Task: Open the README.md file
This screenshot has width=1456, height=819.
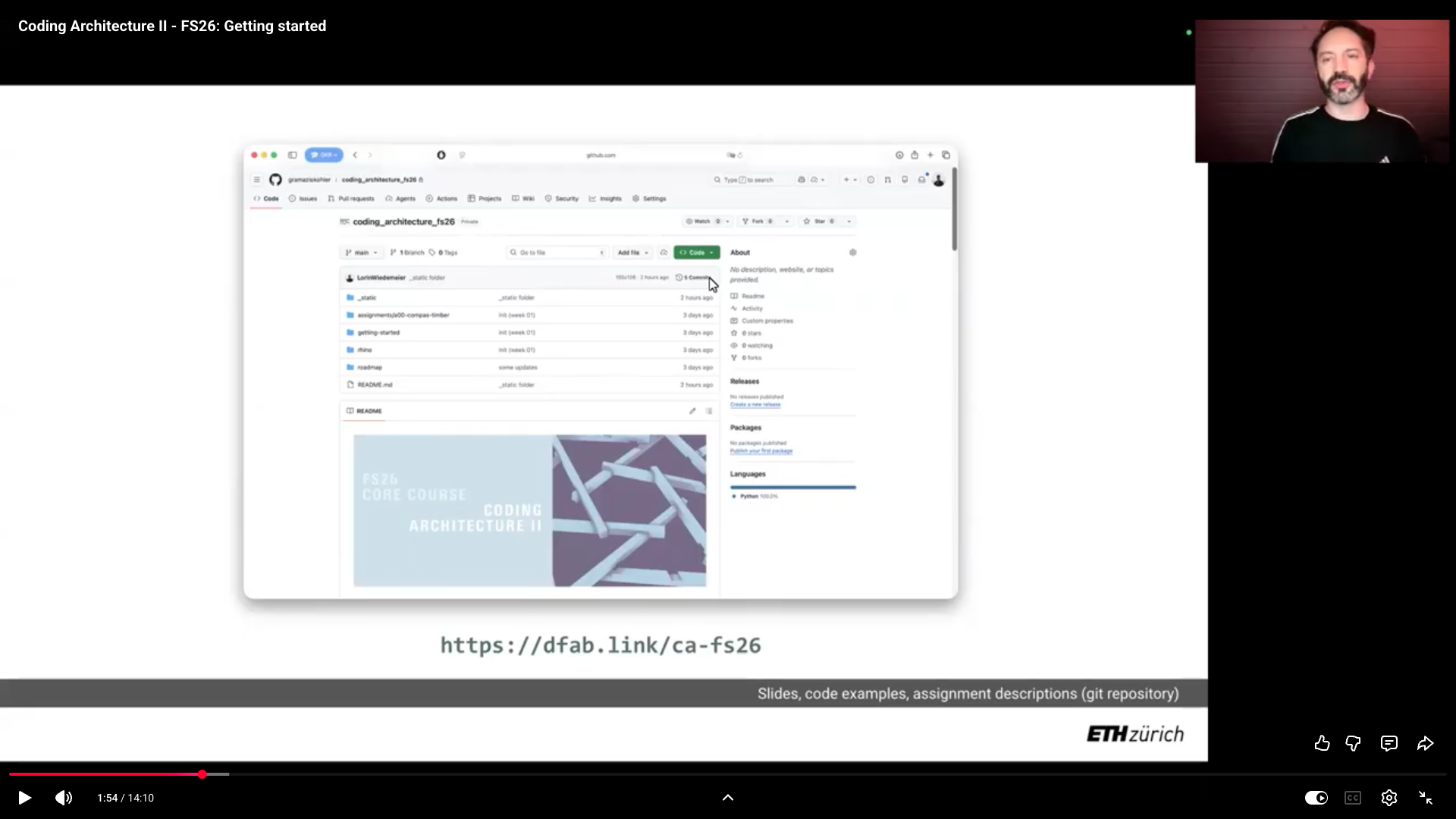Action: pyautogui.click(x=375, y=384)
